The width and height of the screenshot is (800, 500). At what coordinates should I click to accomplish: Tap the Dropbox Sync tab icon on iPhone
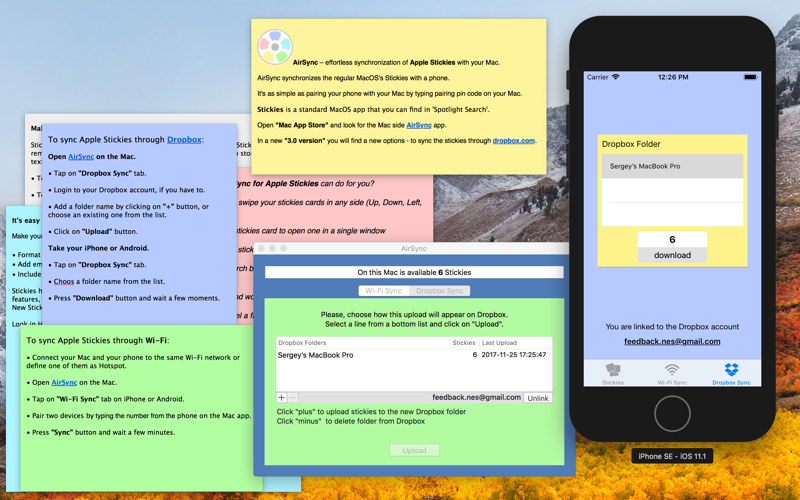[x=731, y=369]
